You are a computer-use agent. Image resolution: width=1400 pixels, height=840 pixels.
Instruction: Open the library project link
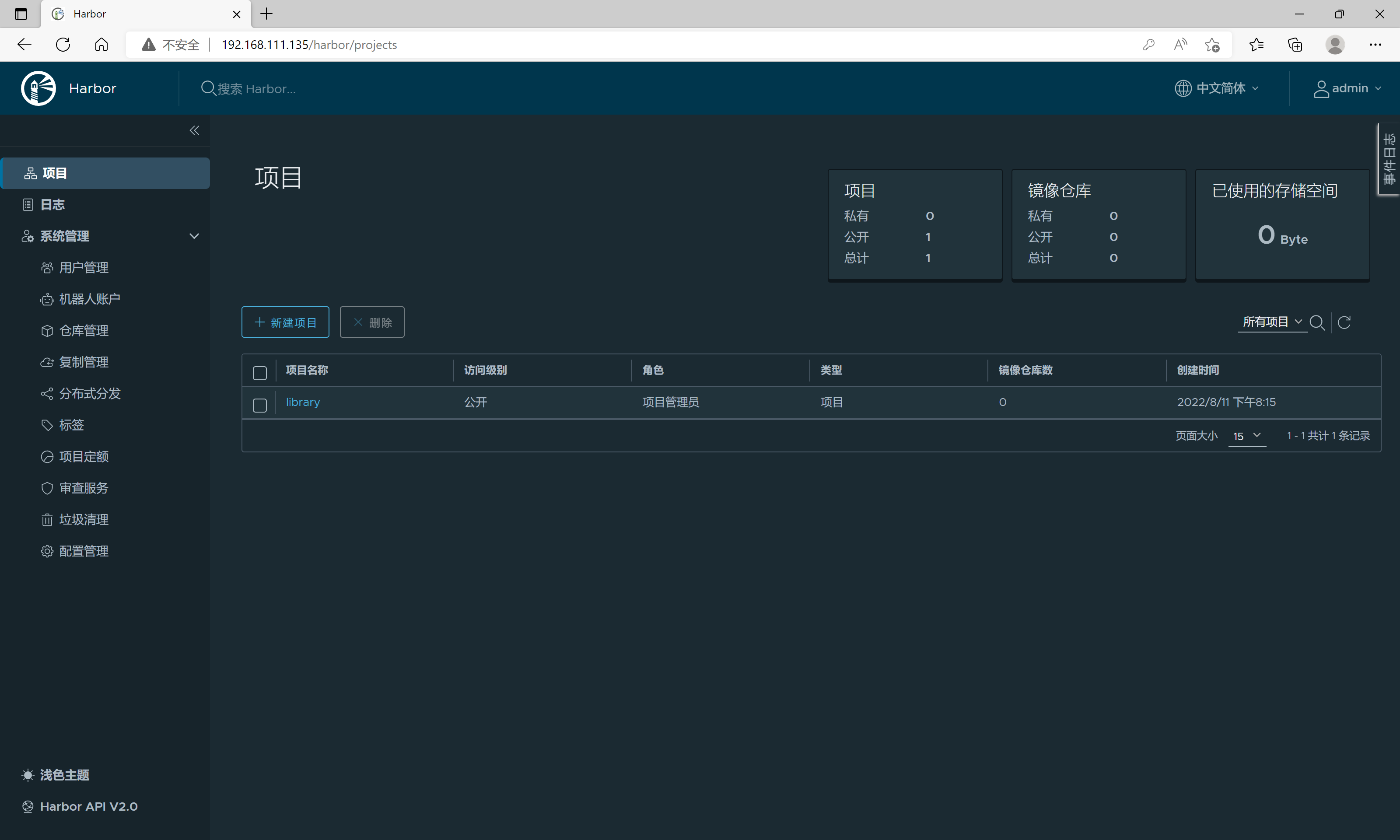pyautogui.click(x=303, y=402)
